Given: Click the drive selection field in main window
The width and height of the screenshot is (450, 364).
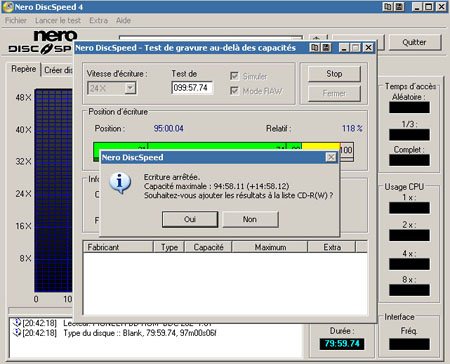Looking at the screenshot, I should coord(211,38).
